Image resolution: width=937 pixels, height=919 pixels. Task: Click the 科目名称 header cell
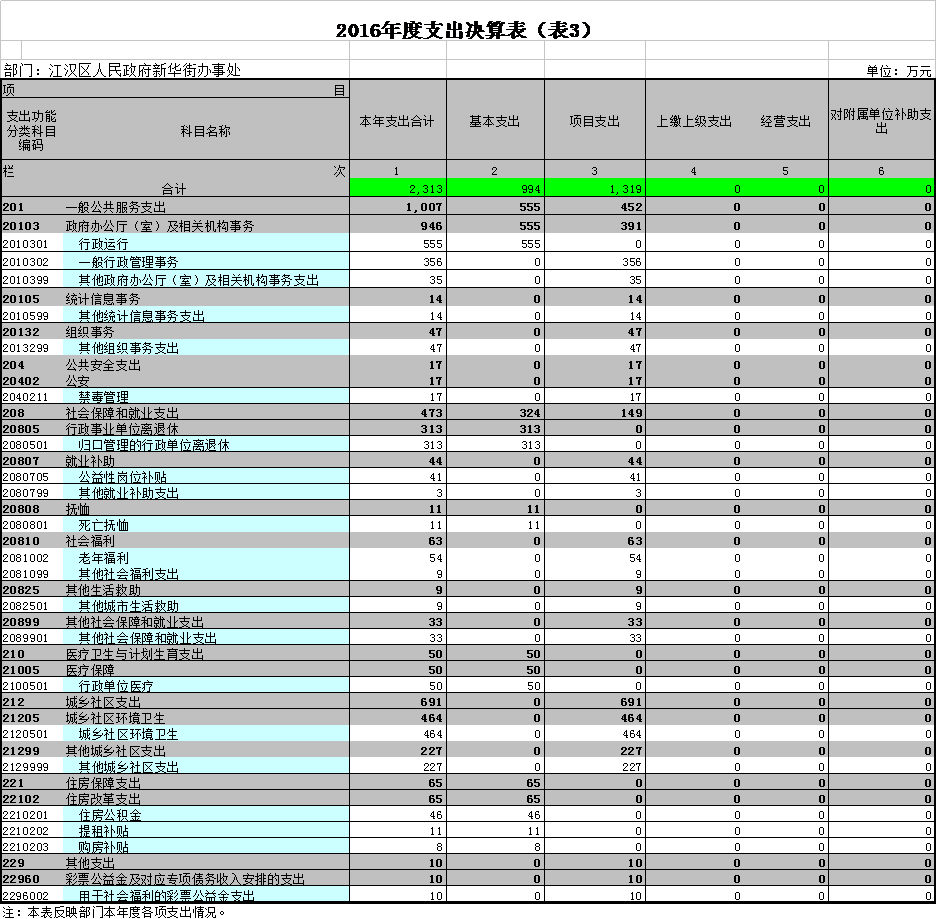pyautogui.click(x=205, y=131)
